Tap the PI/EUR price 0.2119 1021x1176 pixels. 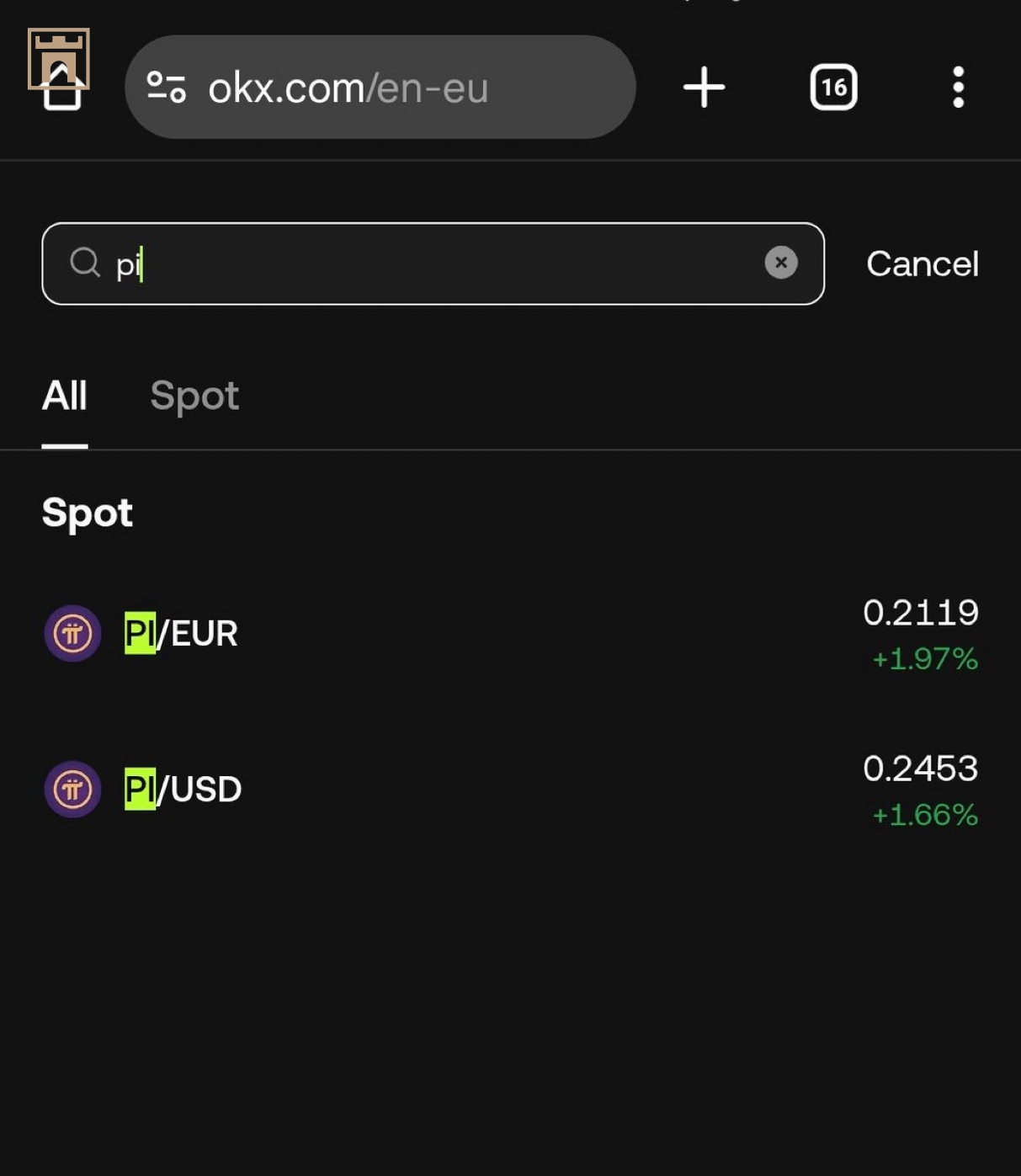tap(921, 612)
